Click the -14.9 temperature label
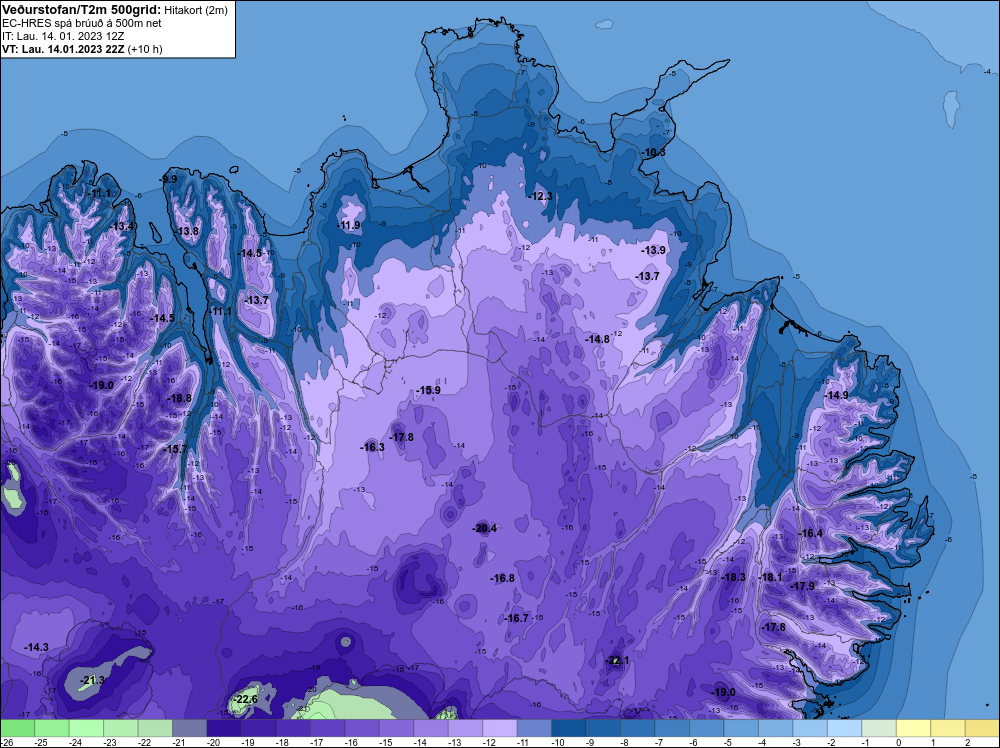This screenshot has height=748, width=1000. tap(837, 395)
